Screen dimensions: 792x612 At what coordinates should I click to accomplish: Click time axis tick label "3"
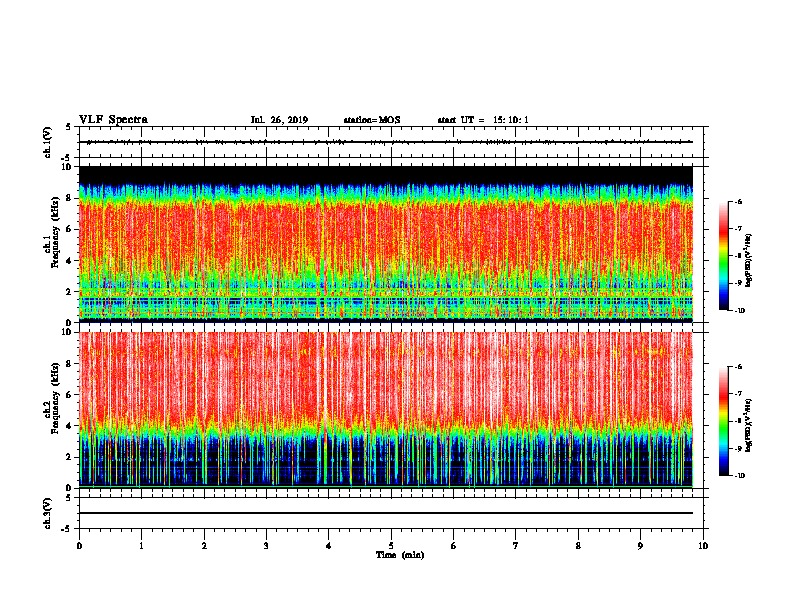[266, 546]
